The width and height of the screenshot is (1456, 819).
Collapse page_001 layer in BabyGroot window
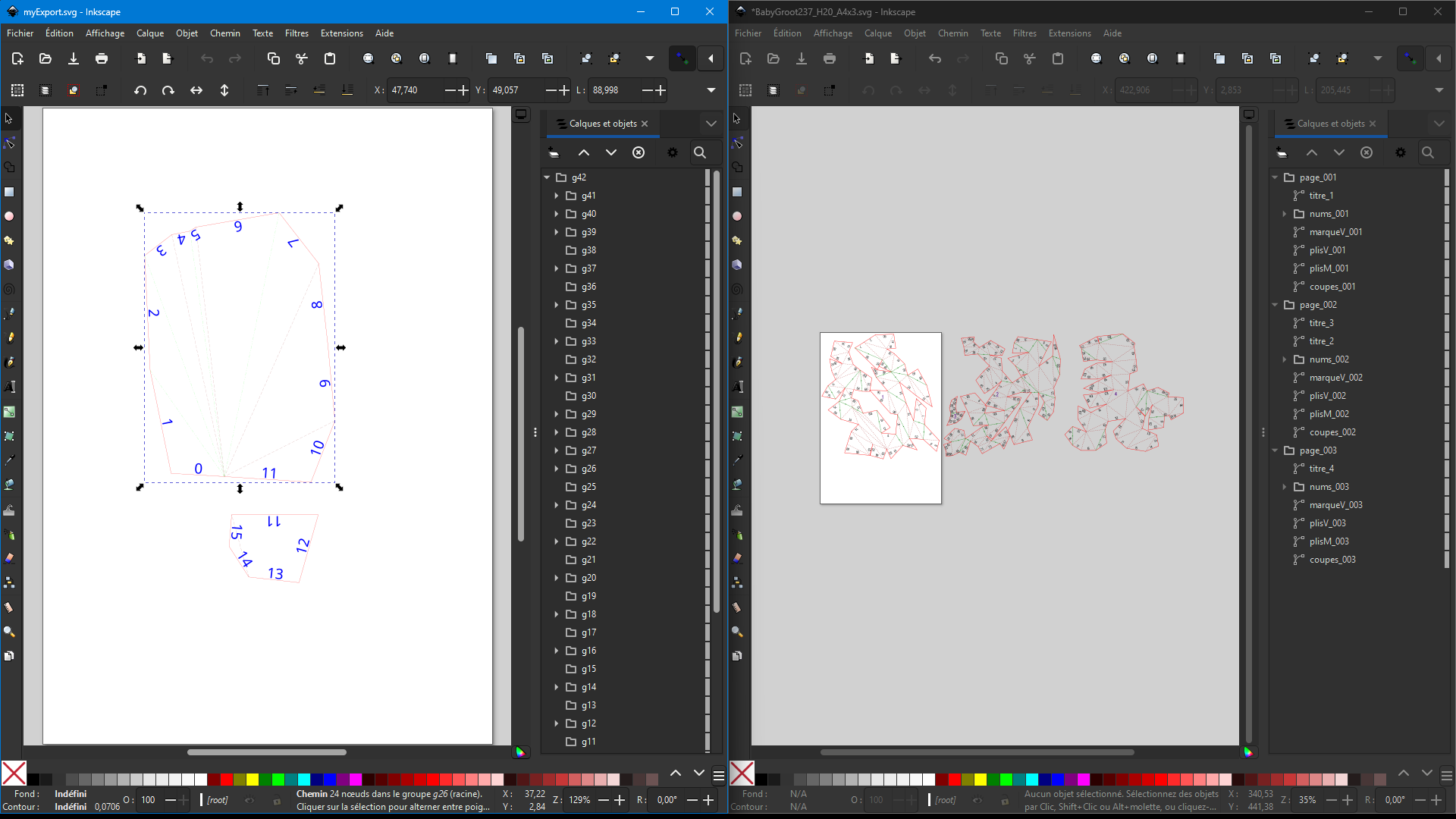tap(1275, 177)
